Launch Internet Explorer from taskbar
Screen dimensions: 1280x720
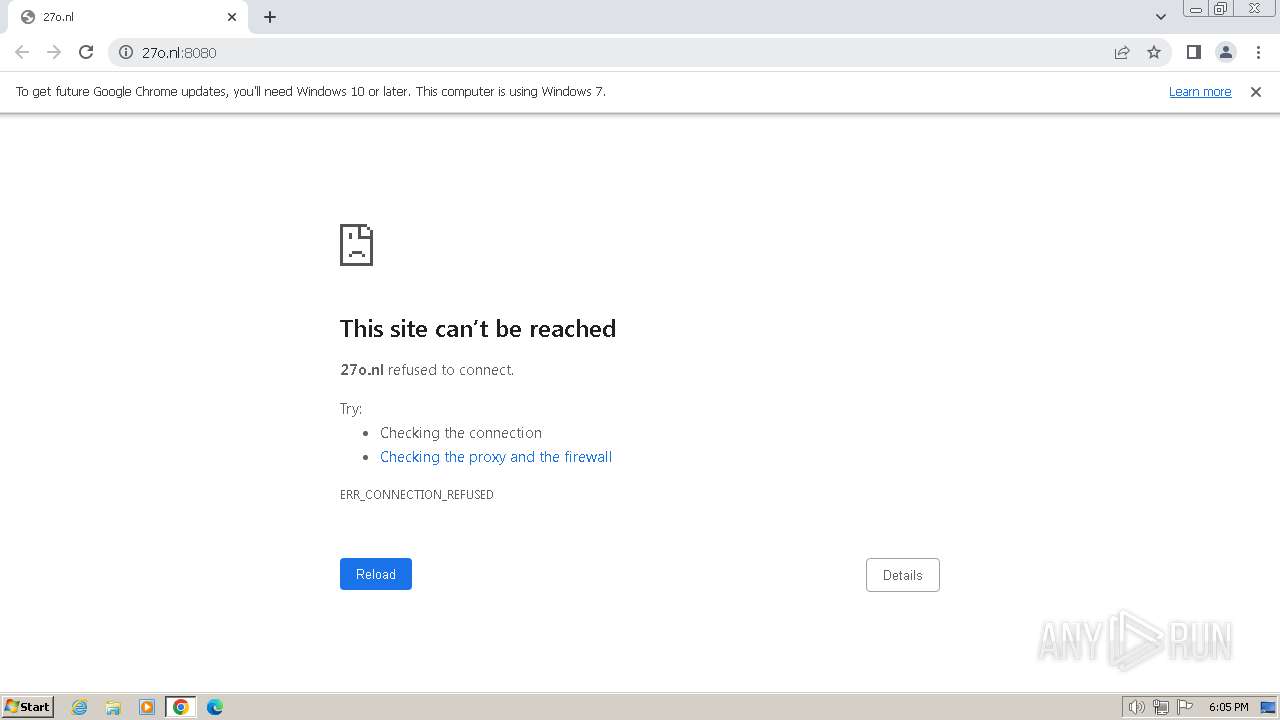[x=80, y=707]
